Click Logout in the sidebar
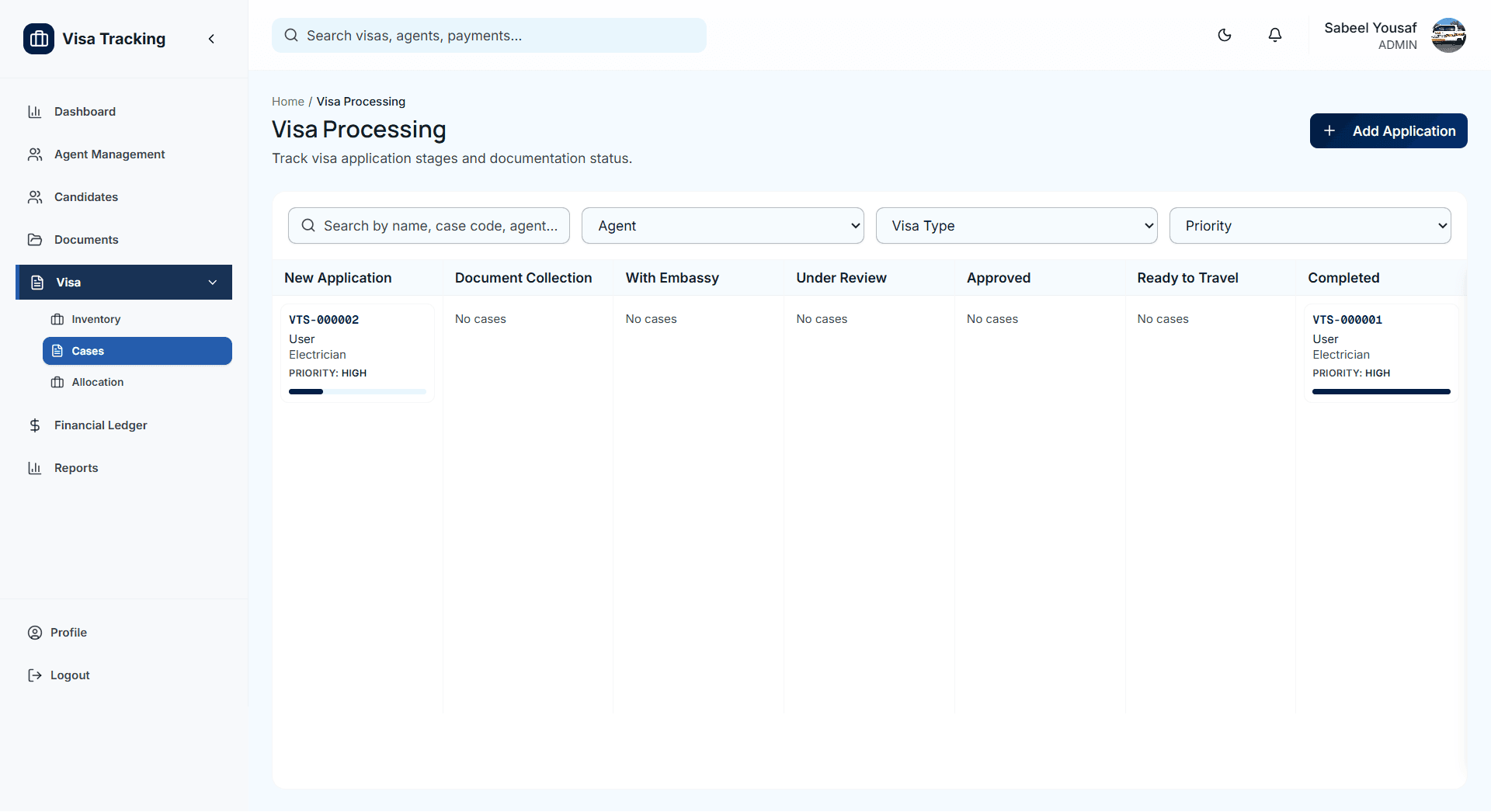The image size is (1491, 812). tap(124, 675)
